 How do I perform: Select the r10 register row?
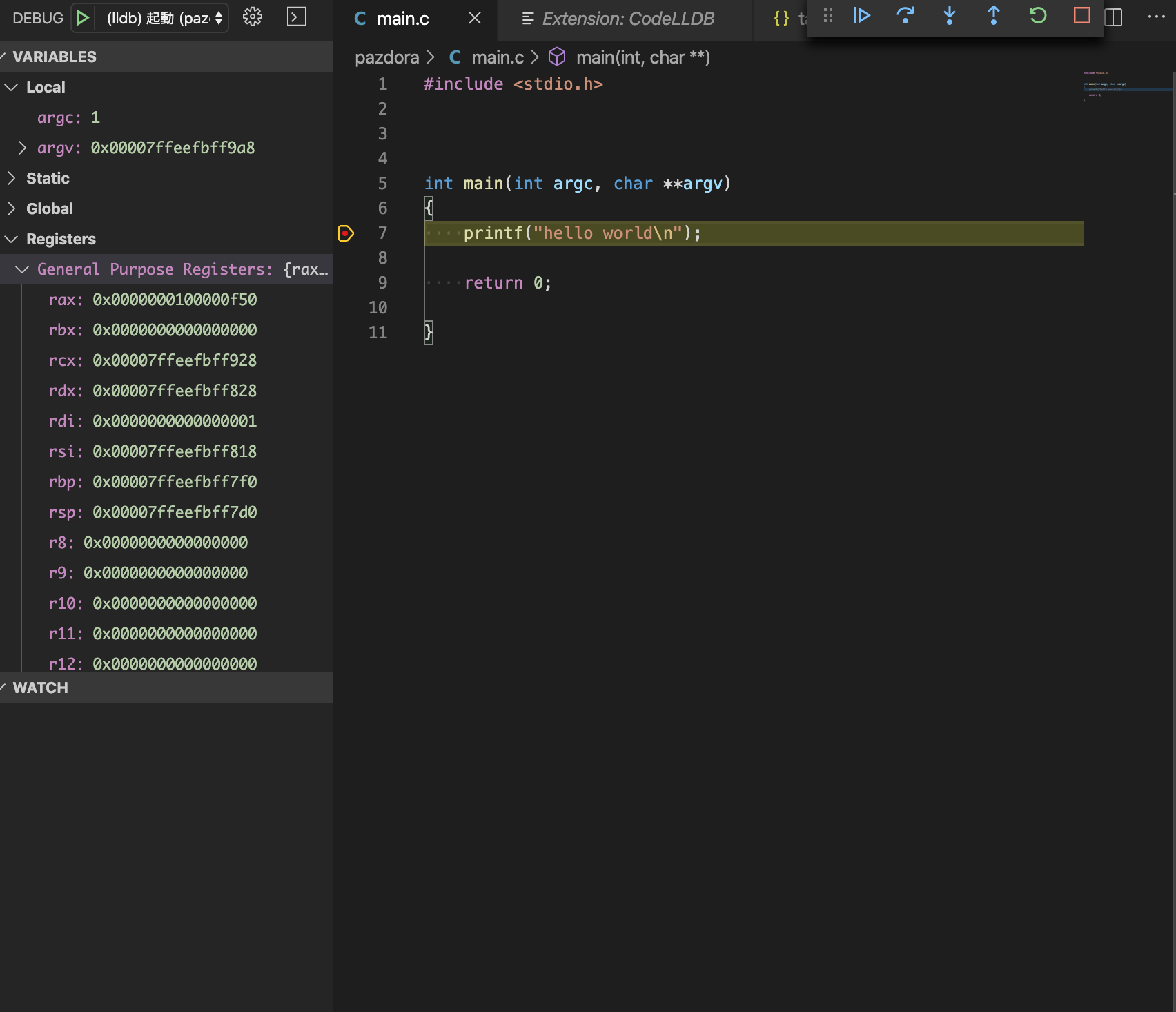tap(166, 603)
